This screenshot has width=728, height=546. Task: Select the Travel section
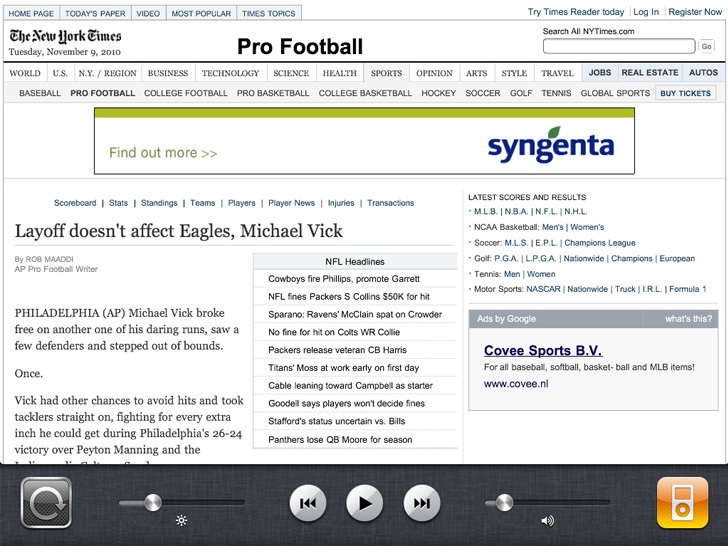(557, 73)
